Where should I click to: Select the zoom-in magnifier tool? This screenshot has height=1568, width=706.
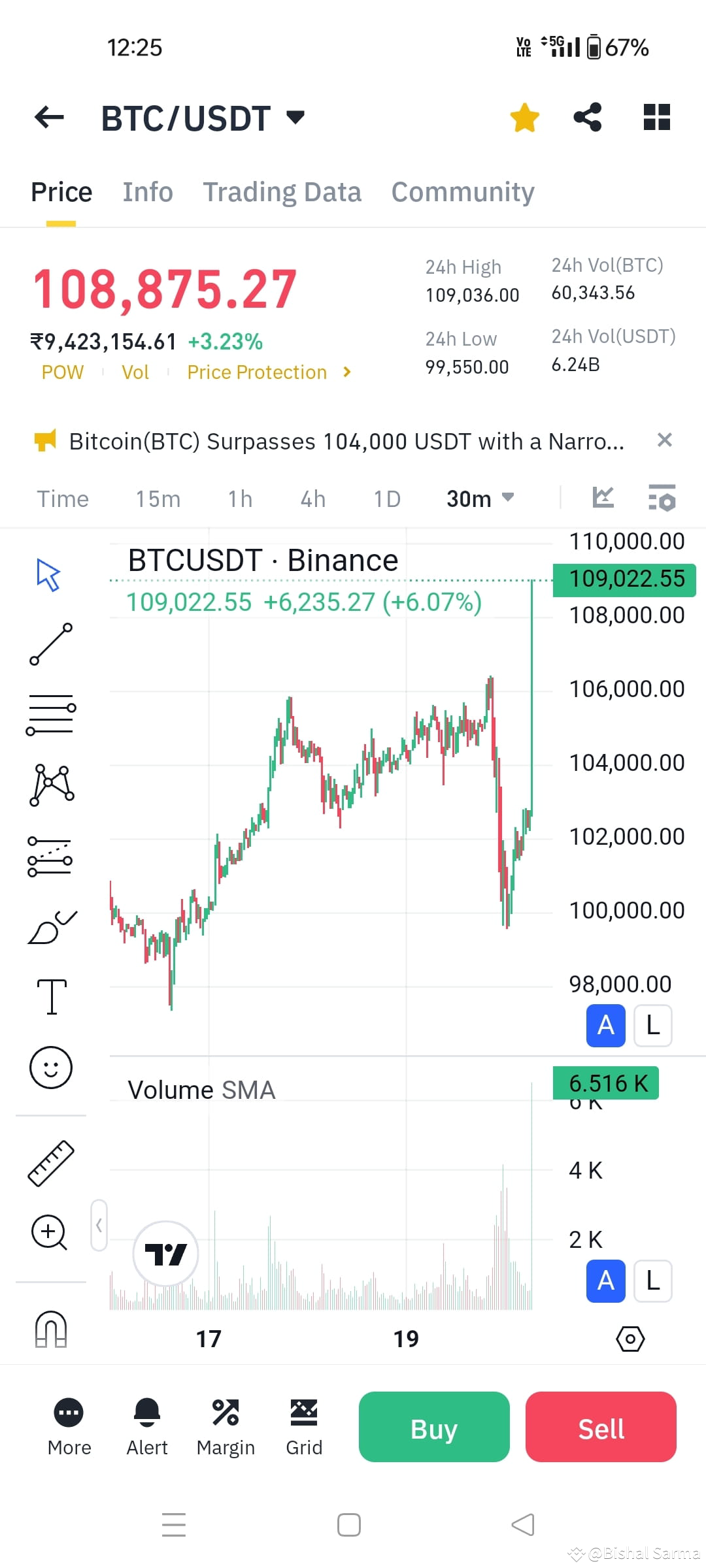pyautogui.click(x=50, y=1233)
